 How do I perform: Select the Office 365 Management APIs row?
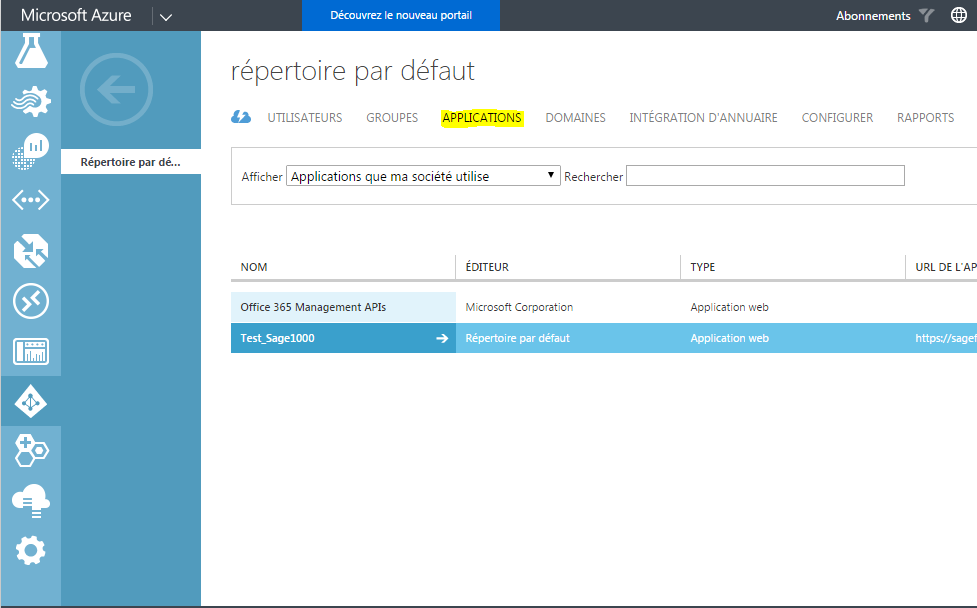[x=604, y=307]
